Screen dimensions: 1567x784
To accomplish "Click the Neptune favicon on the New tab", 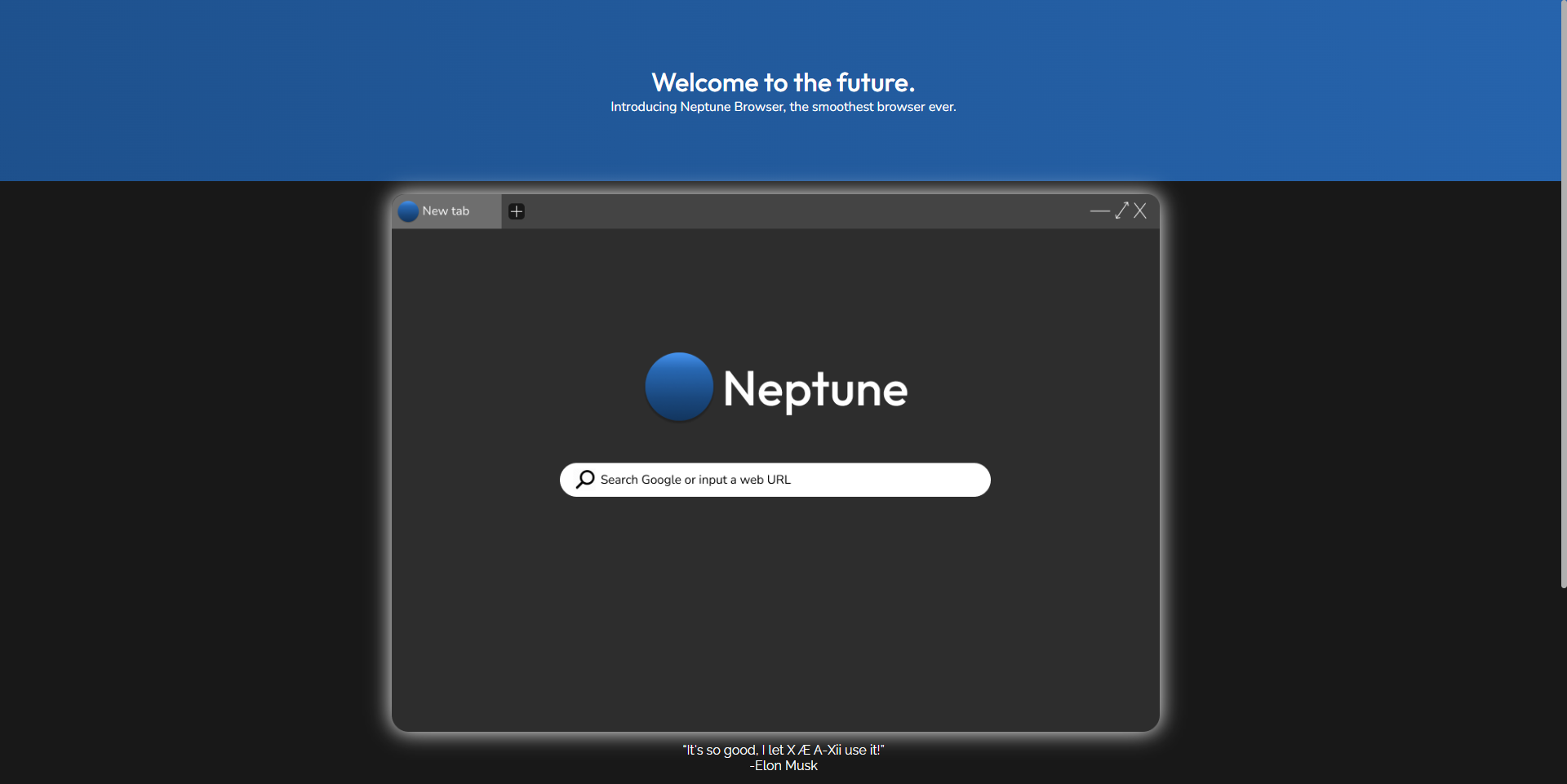I will coord(408,210).
